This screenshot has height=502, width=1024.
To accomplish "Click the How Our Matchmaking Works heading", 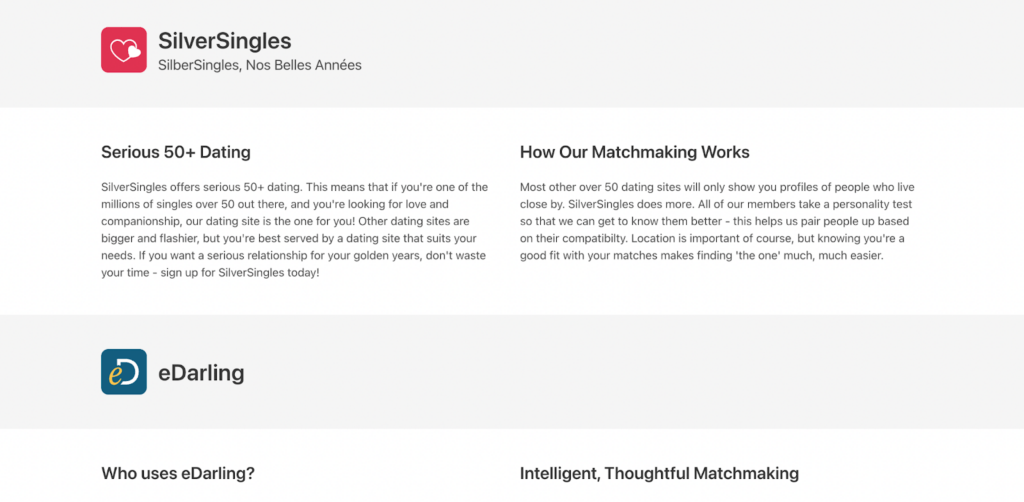I will [x=635, y=153].
